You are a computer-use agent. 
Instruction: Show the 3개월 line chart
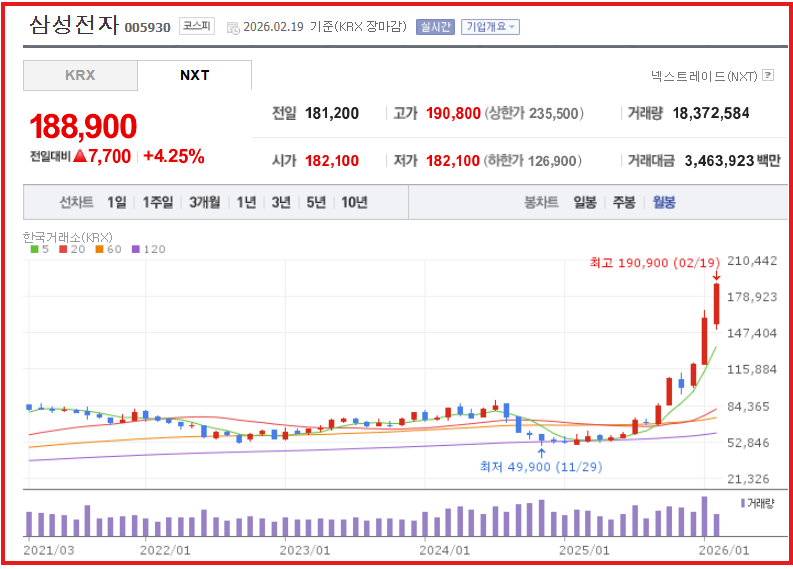tap(205, 202)
